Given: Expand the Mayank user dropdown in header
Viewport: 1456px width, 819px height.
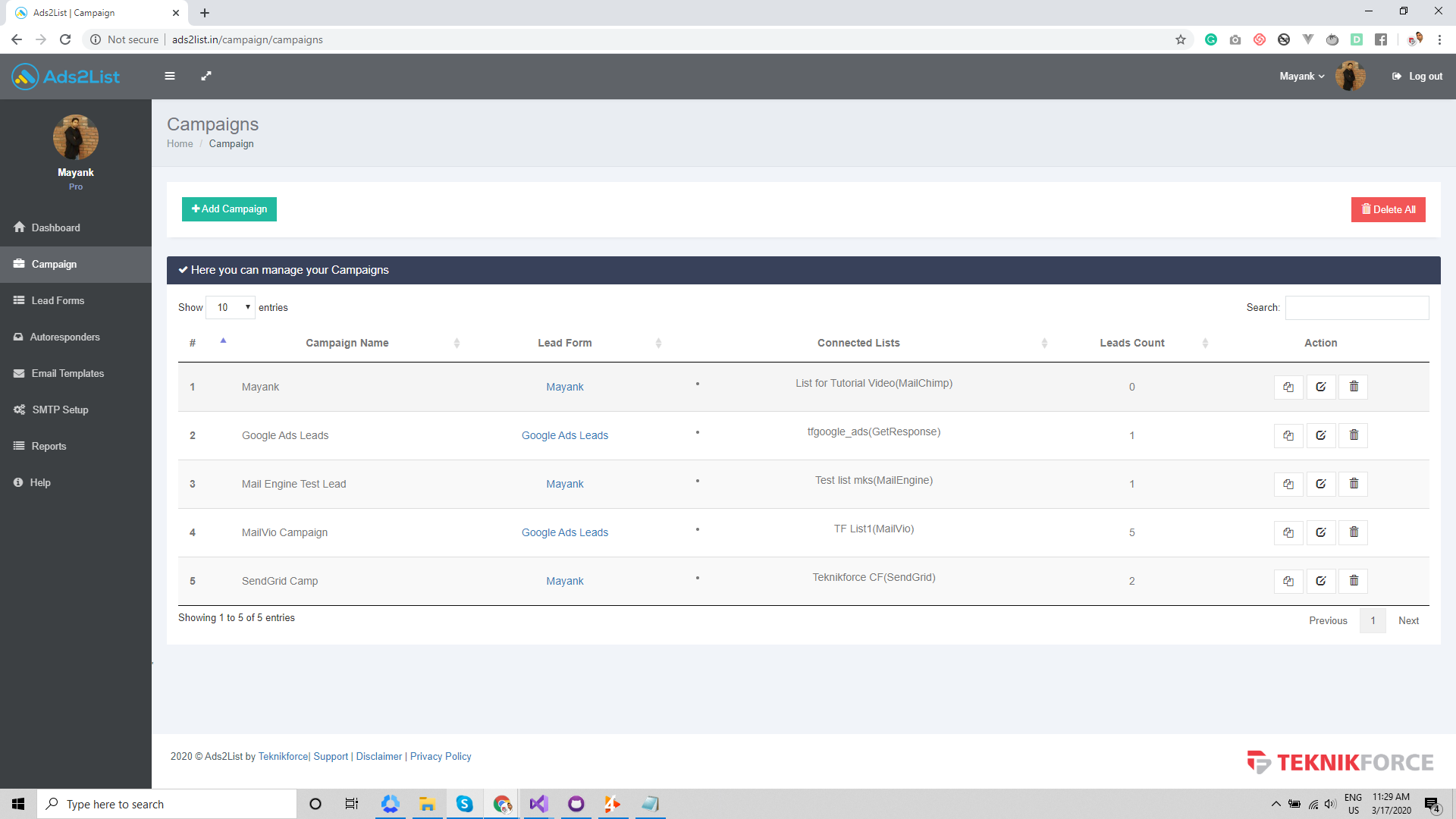Looking at the screenshot, I should pos(1301,76).
